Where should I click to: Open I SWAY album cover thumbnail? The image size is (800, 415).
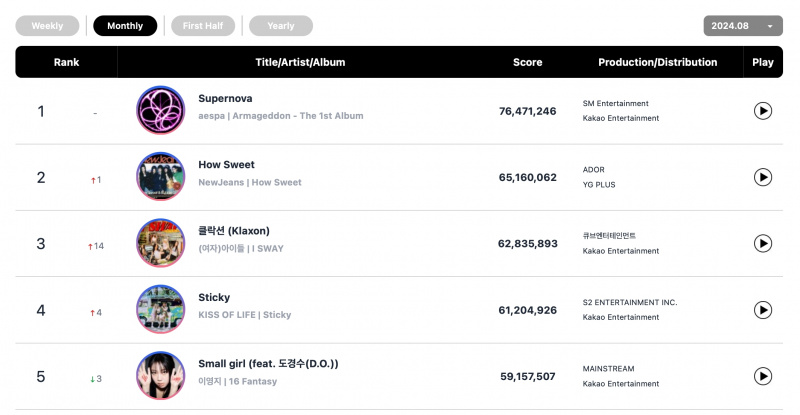click(x=161, y=243)
